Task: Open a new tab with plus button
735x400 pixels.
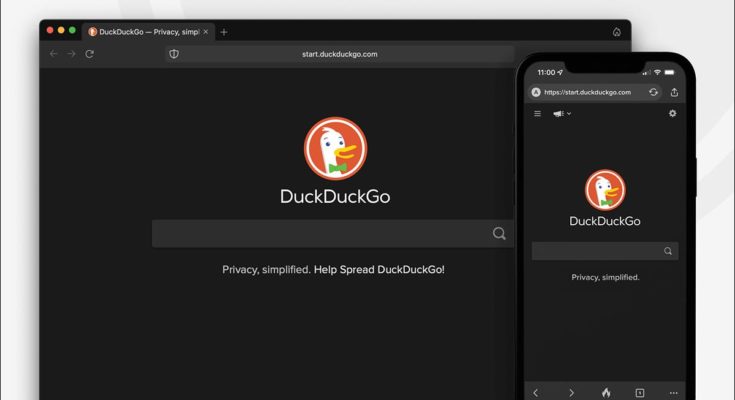Action: 224,32
